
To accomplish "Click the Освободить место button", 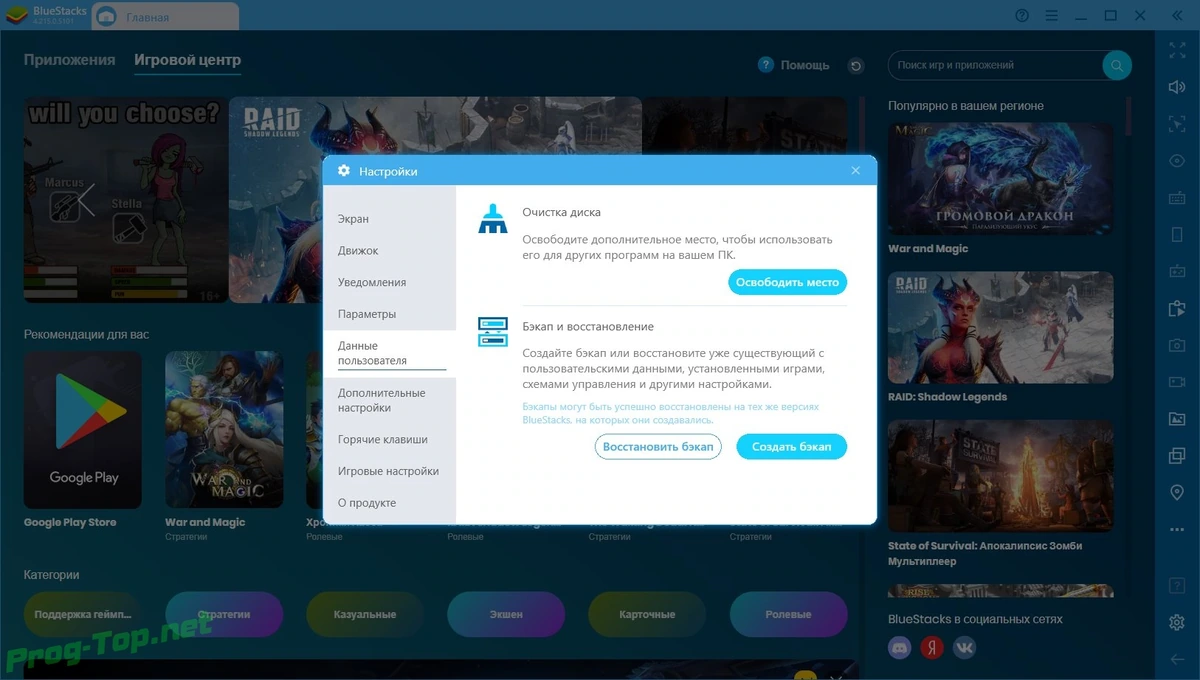I will pos(787,283).
